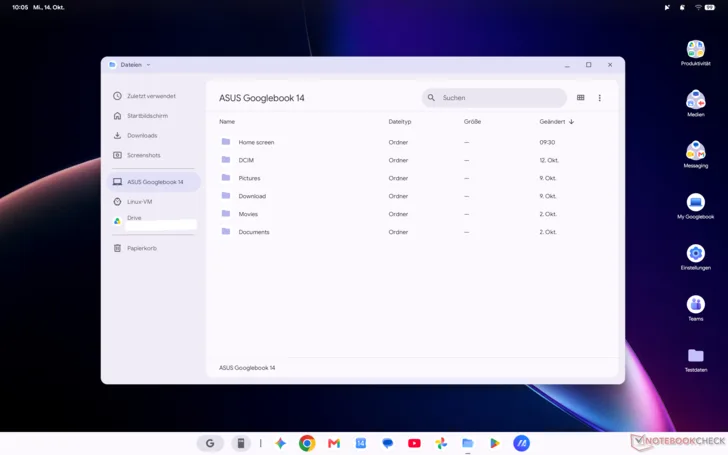Open Einstellungen from the desktop
This screenshot has height=455, width=728.
click(696, 257)
